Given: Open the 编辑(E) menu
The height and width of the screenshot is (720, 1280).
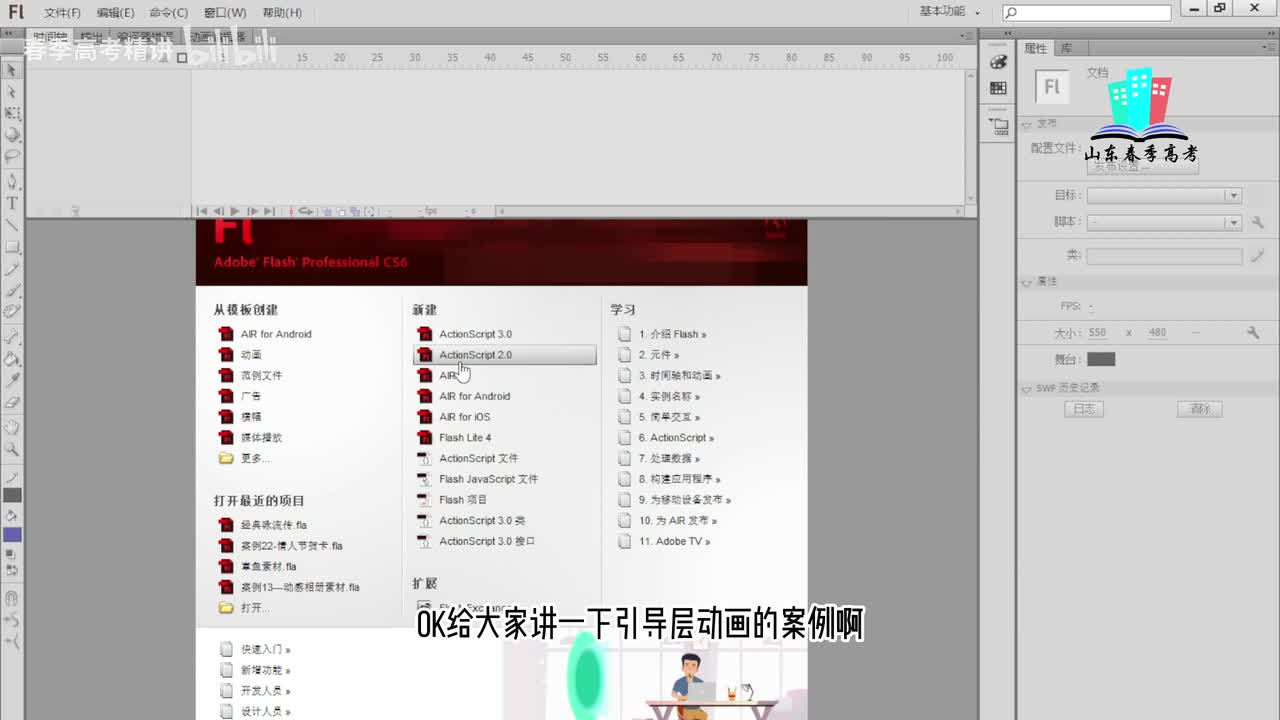Looking at the screenshot, I should click(x=115, y=13).
